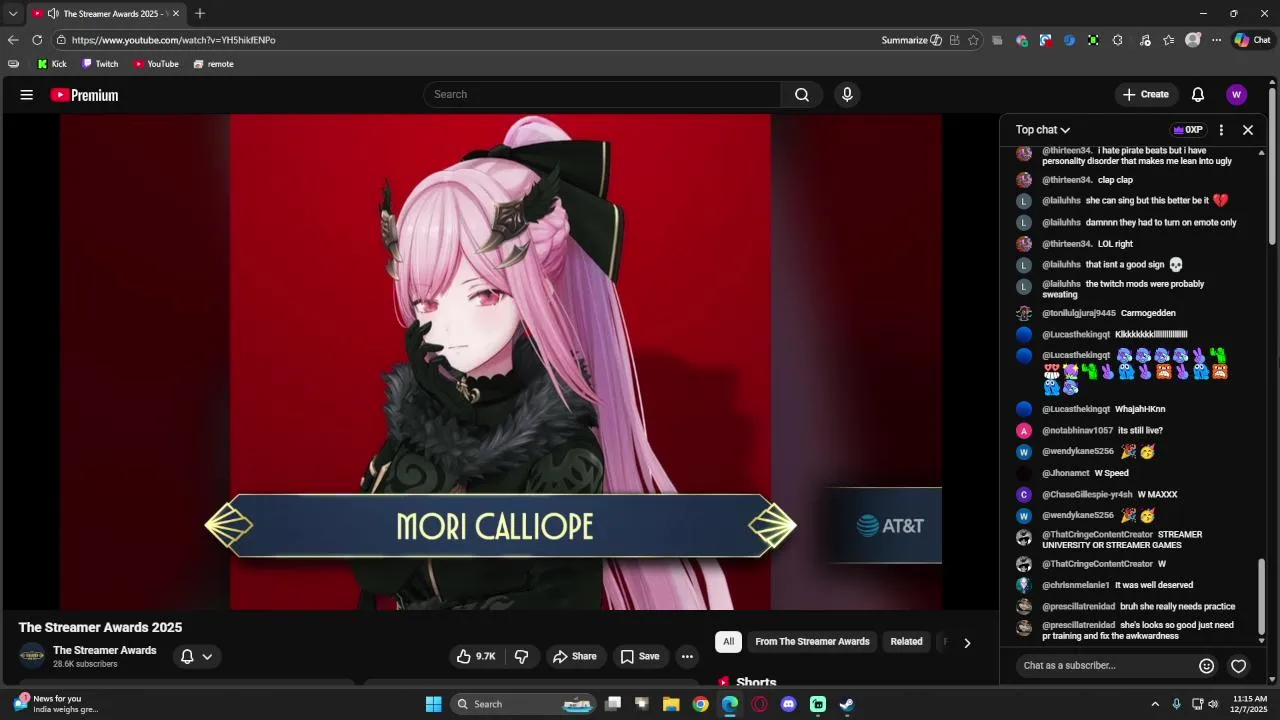Select From The Streamer Awards chip
Viewport: 1280px width, 720px height.
[812, 642]
